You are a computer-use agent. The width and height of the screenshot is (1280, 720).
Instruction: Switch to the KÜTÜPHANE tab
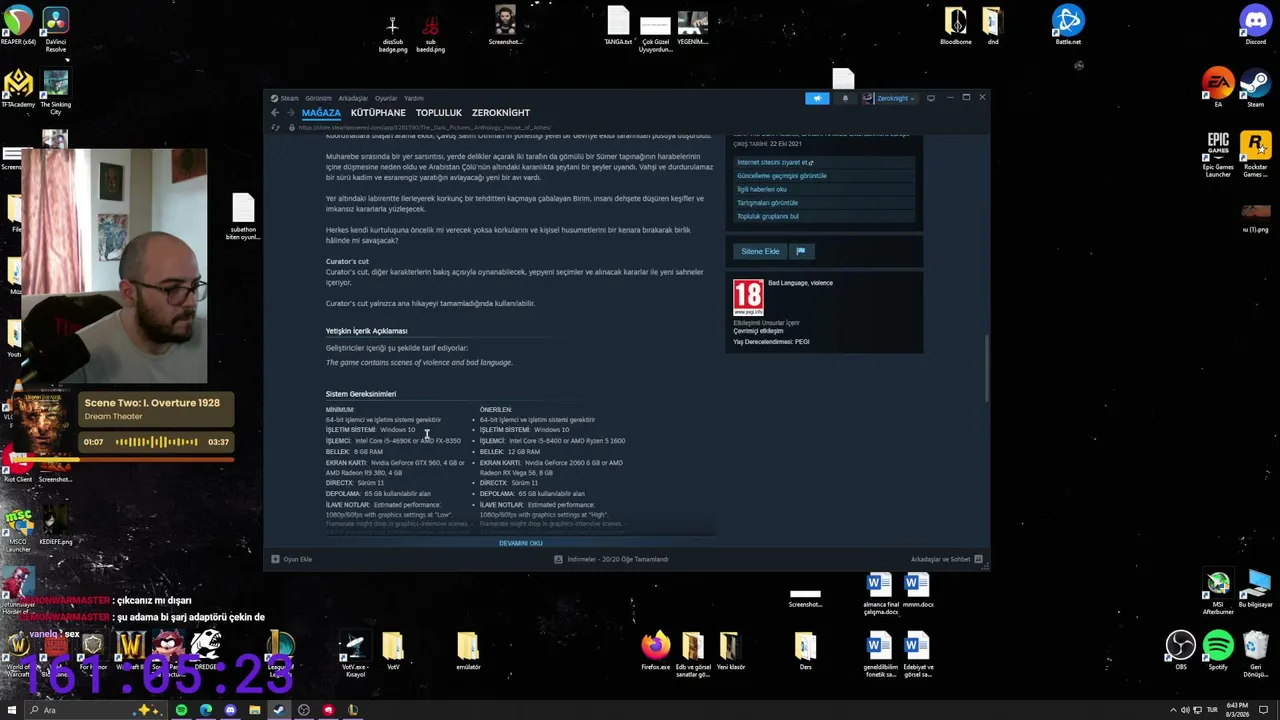pos(378,113)
